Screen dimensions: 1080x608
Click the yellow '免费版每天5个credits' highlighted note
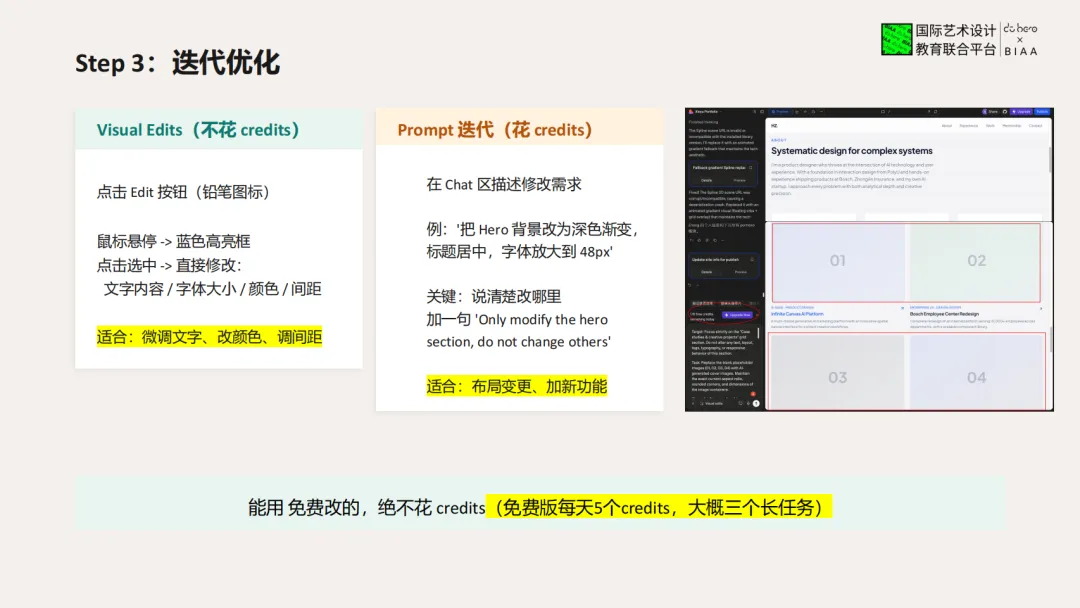[x=658, y=507]
